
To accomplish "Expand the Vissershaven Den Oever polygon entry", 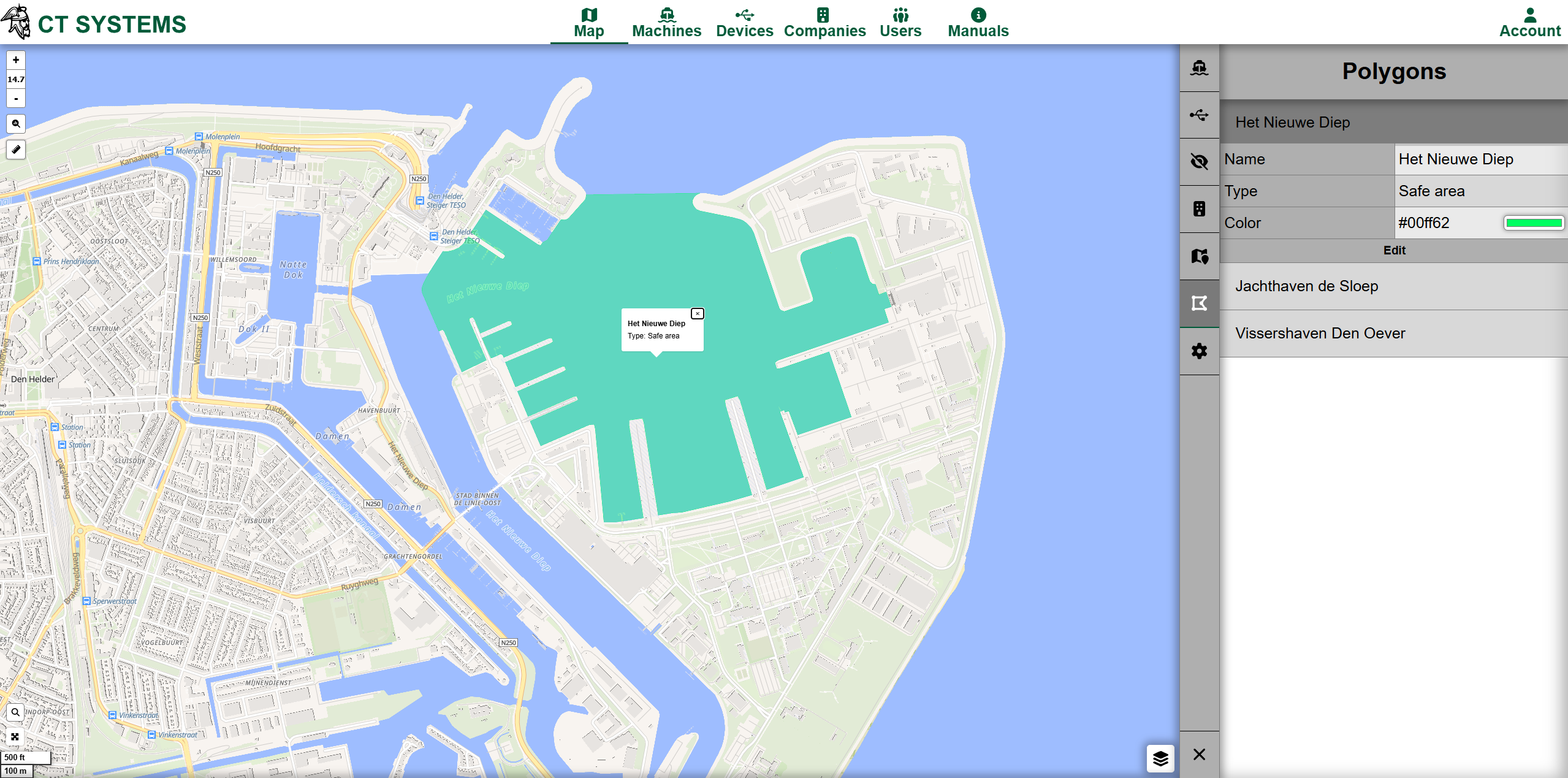I will pyautogui.click(x=1394, y=333).
